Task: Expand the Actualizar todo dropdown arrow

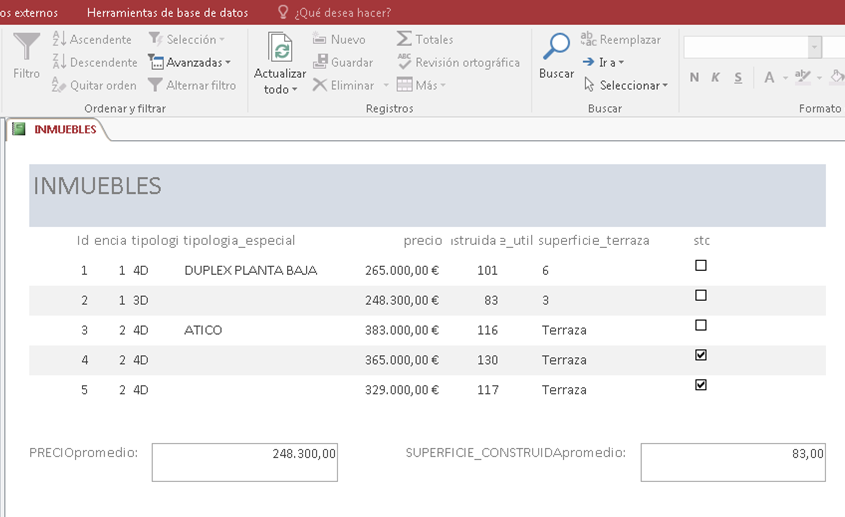Action: pyautogui.click(x=294, y=89)
